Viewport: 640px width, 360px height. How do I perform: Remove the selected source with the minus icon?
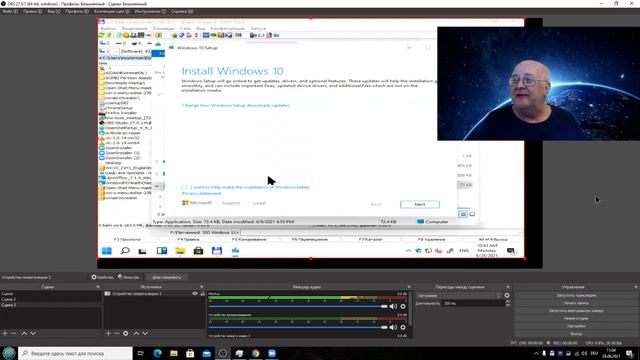point(117,333)
